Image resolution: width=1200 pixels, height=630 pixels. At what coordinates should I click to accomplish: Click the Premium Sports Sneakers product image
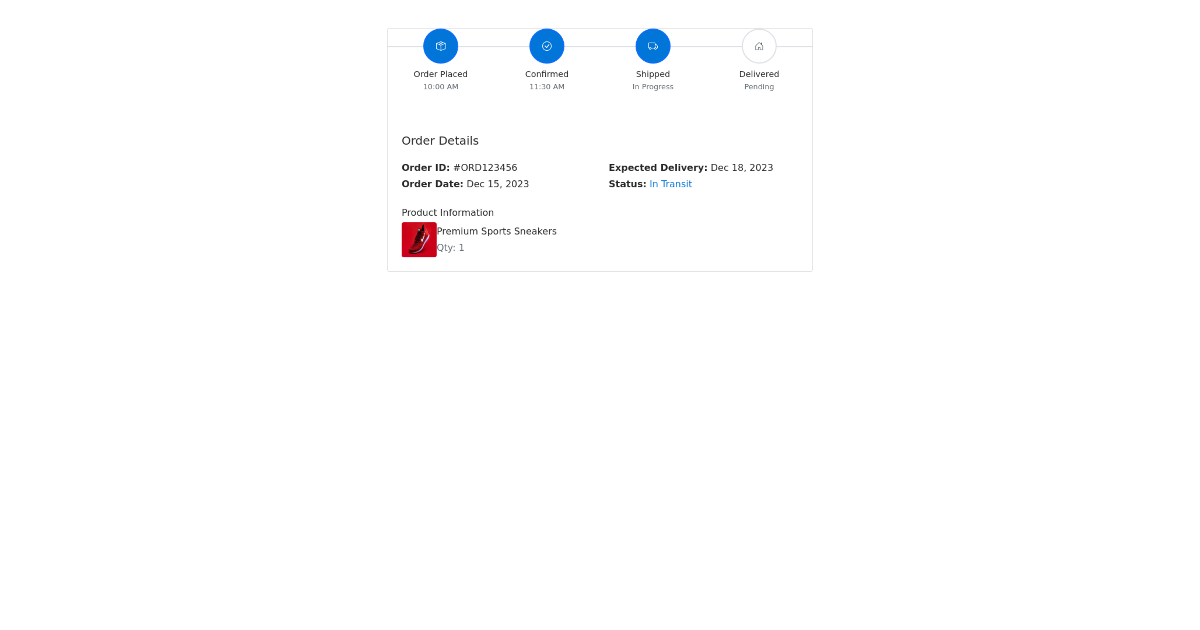pos(419,239)
